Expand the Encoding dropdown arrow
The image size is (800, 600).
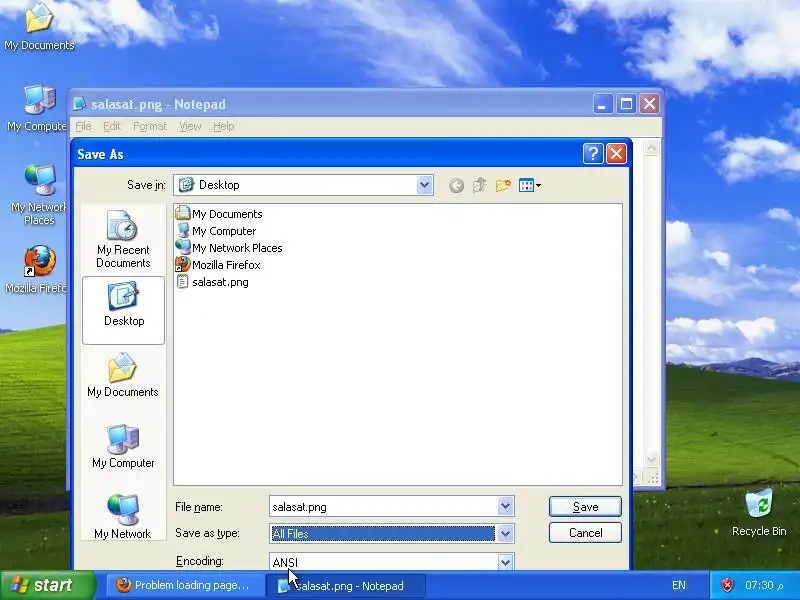[505, 562]
